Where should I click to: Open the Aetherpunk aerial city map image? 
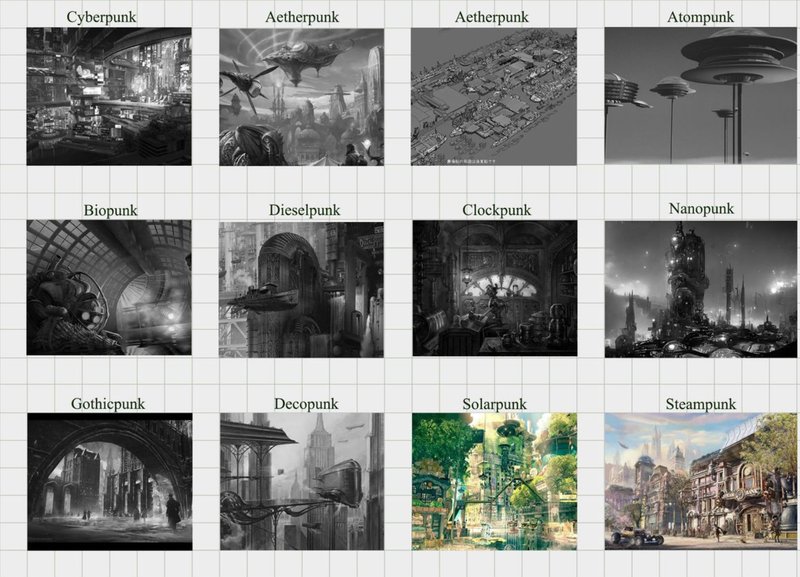(x=494, y=96)
